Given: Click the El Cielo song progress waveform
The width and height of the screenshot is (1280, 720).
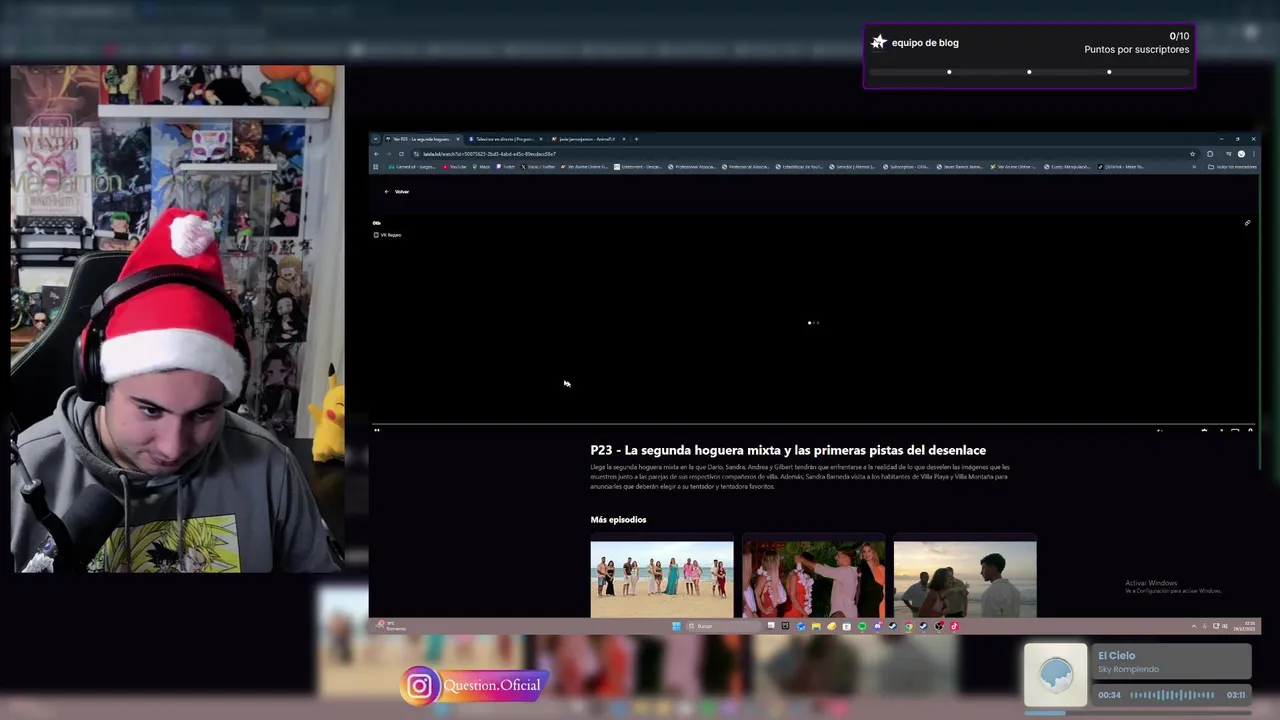Looking at the screenshot, I should pyautogui.click(x=1172, y=695).
